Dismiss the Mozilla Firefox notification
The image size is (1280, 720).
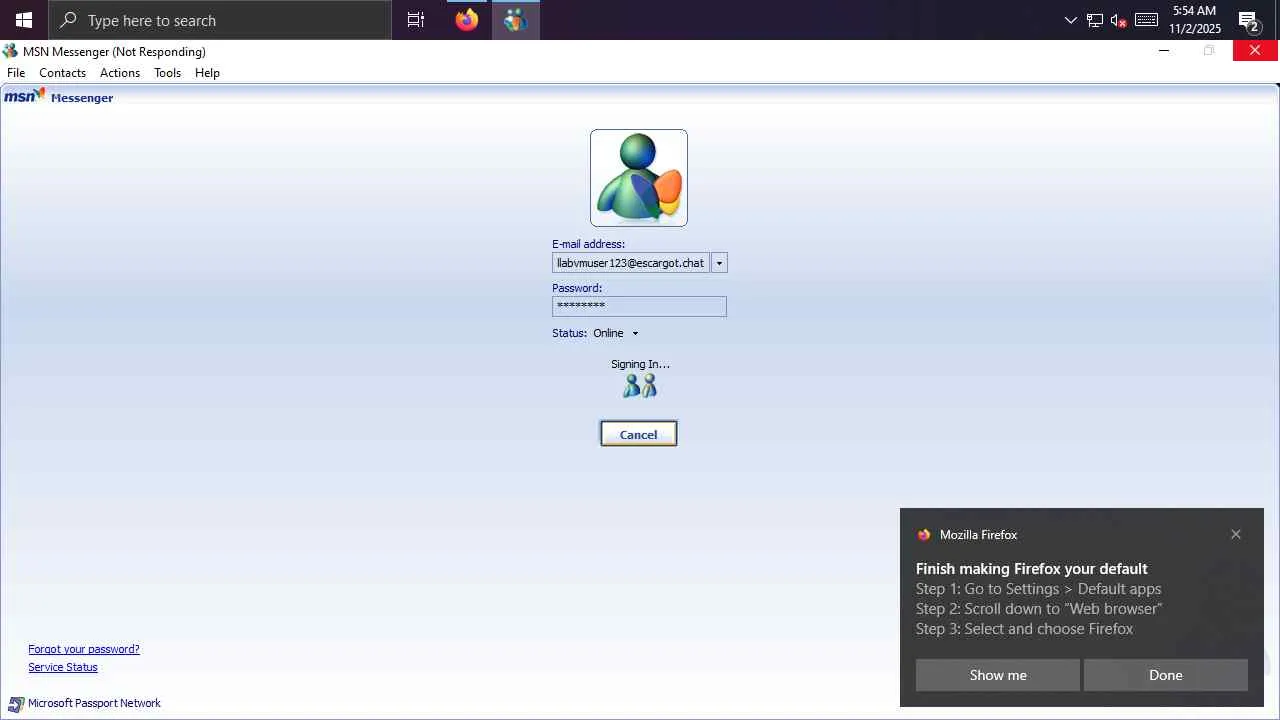(1236, 534)
